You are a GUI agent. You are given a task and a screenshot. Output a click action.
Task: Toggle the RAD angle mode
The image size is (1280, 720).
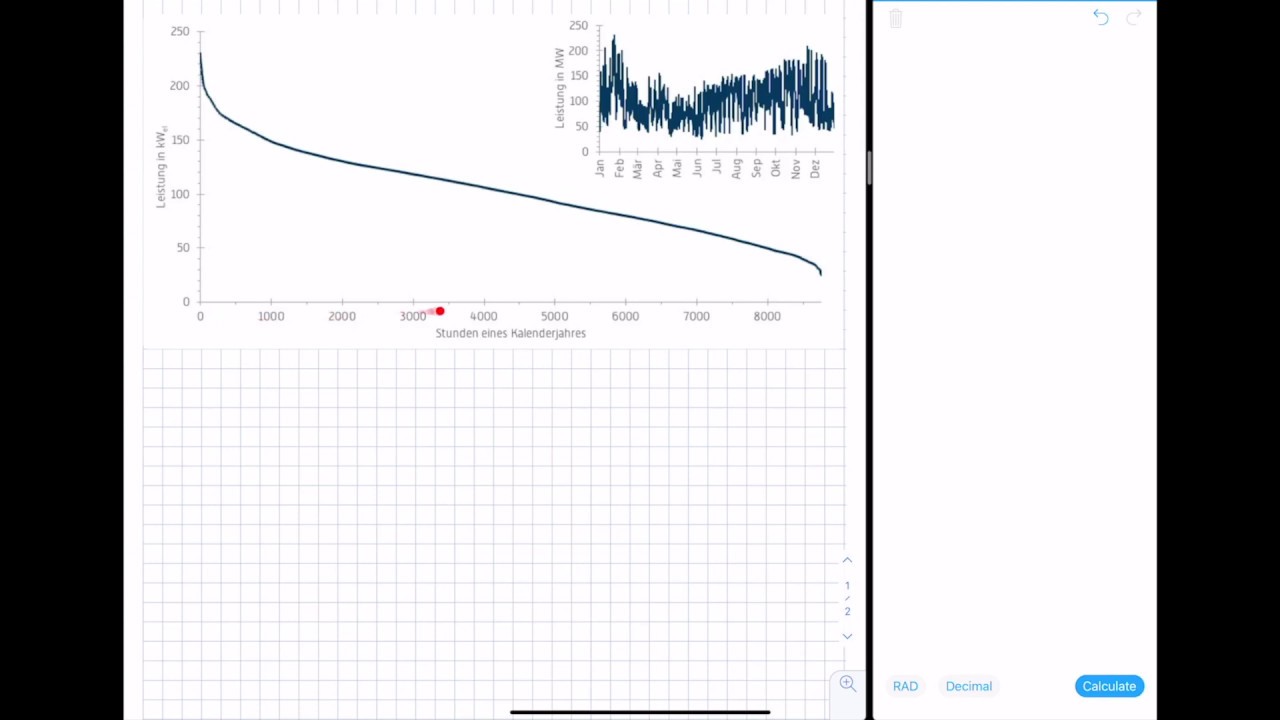(905, 686)
